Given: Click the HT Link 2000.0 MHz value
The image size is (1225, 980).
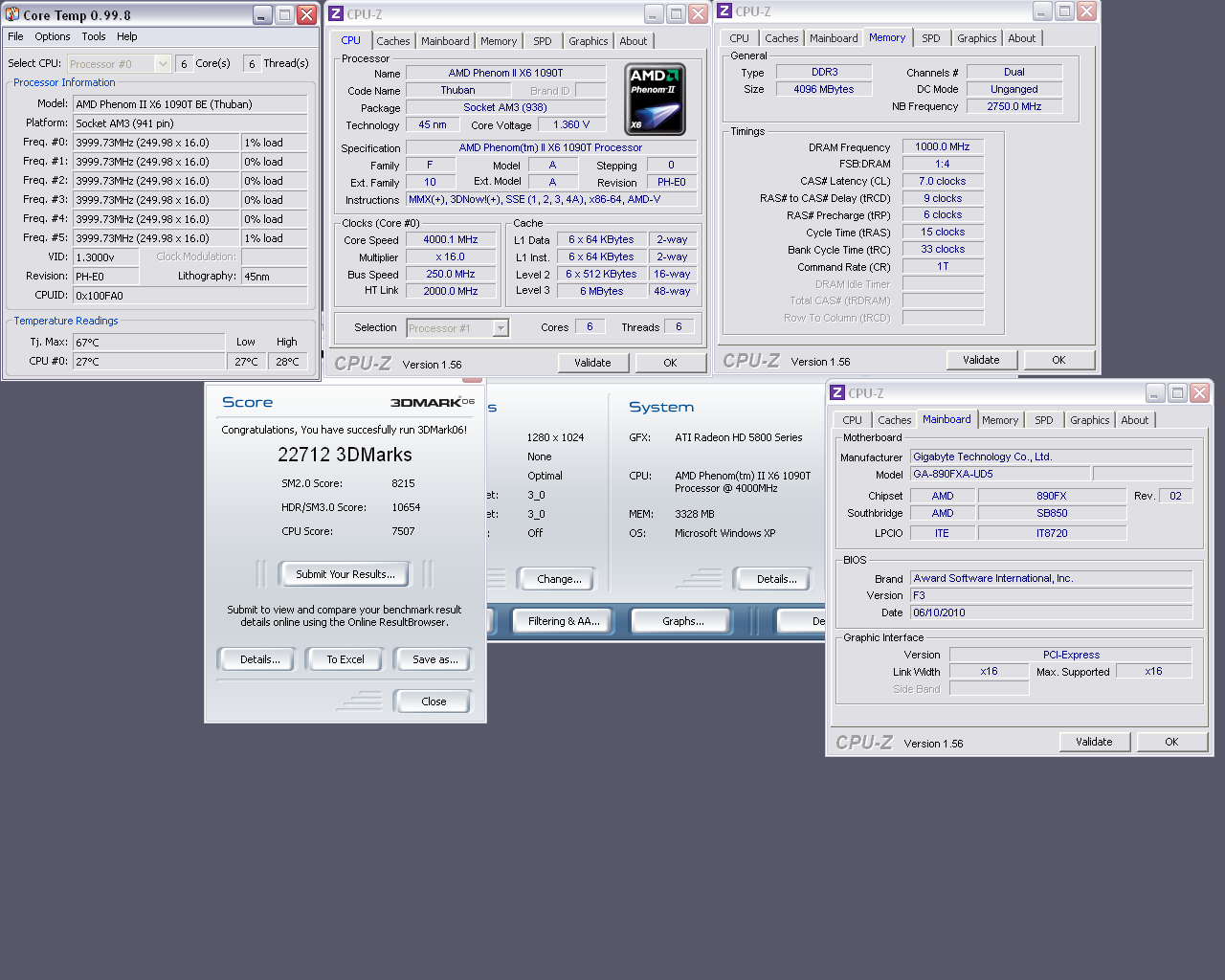Looking at the screenshot, I should point(451,292).
